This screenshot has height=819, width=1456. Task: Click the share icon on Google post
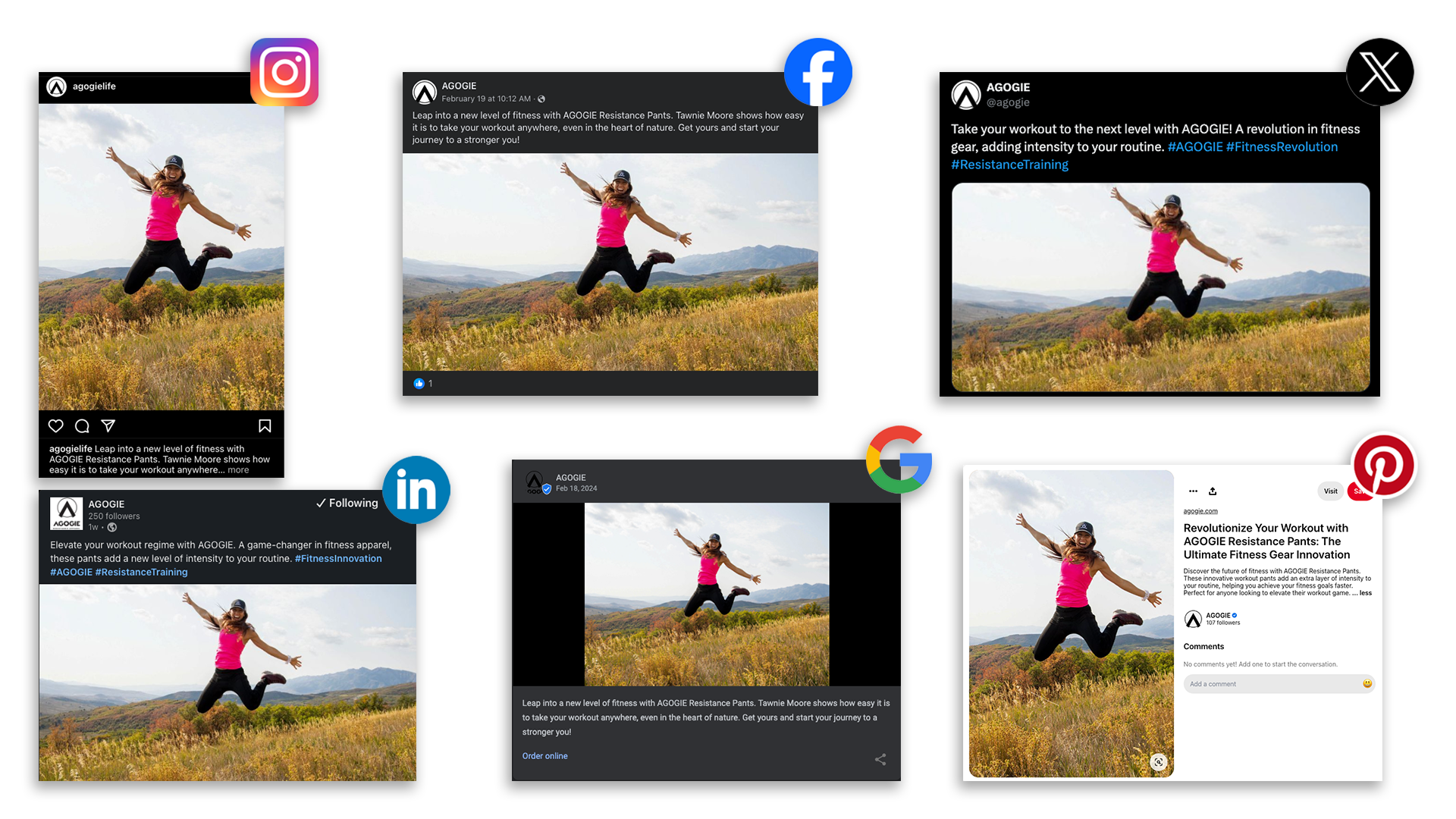coord(880,759)
